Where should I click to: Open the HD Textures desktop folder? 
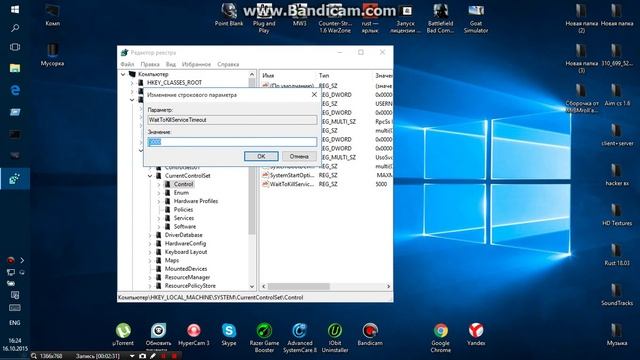point(617,215)
